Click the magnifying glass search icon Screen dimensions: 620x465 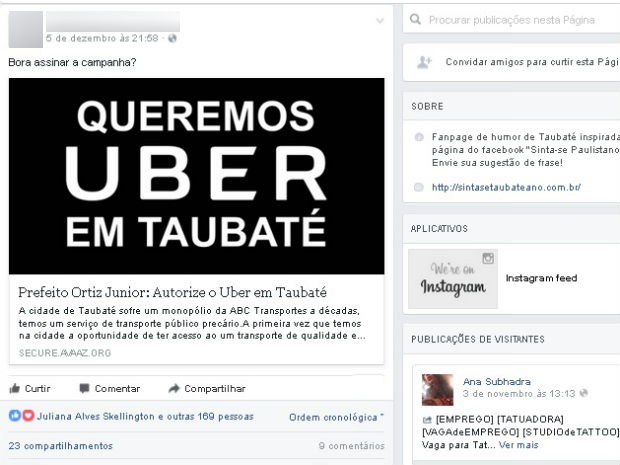[x=415, y=19]
